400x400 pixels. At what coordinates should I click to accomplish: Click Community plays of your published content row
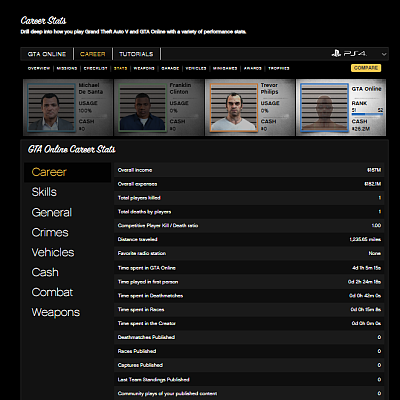249,393
